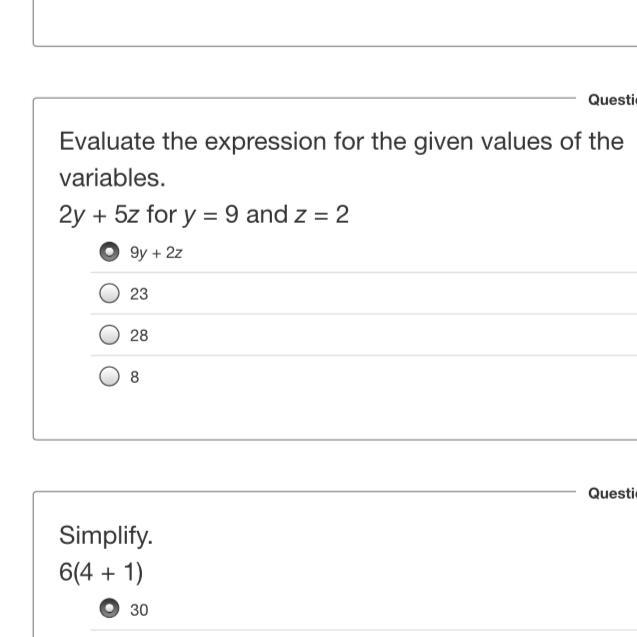Screen dimensions: 637x637
Task: Click the Question header above the Simplify problem
Action: click(x=611, y=493)
